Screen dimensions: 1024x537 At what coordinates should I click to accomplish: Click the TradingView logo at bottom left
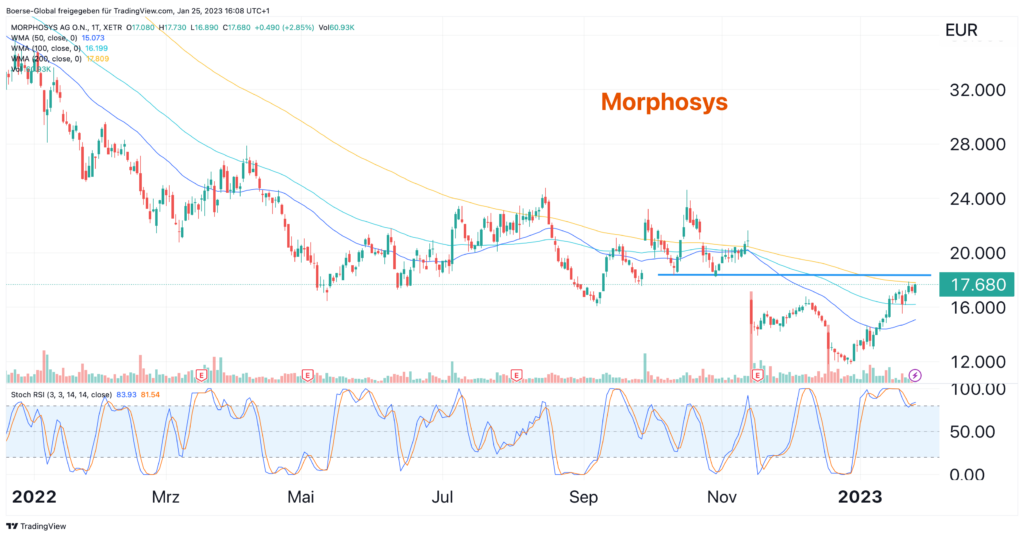pos(36,526)
